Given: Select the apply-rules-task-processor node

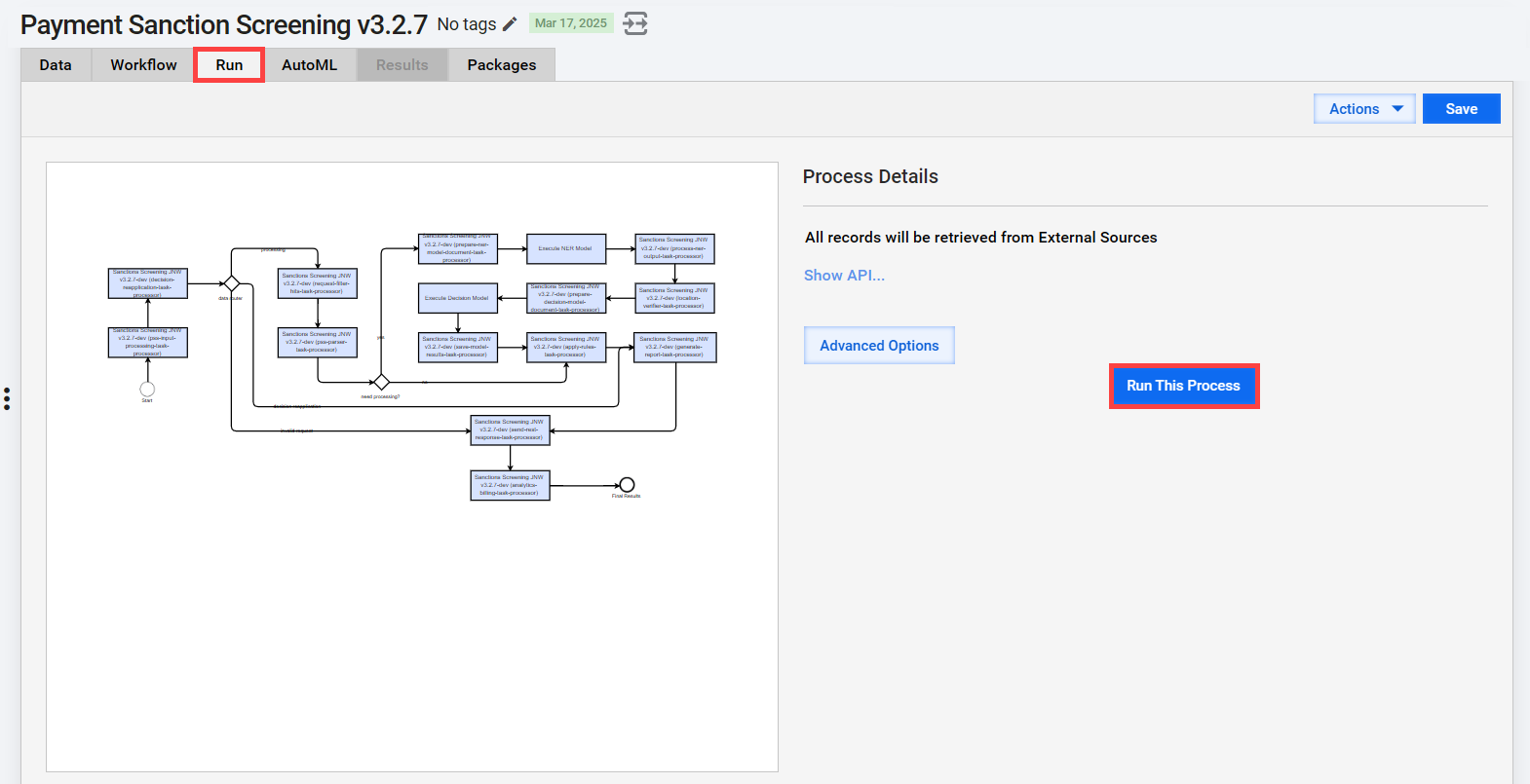Looking at the screenshot, I should tap(566, 348).
